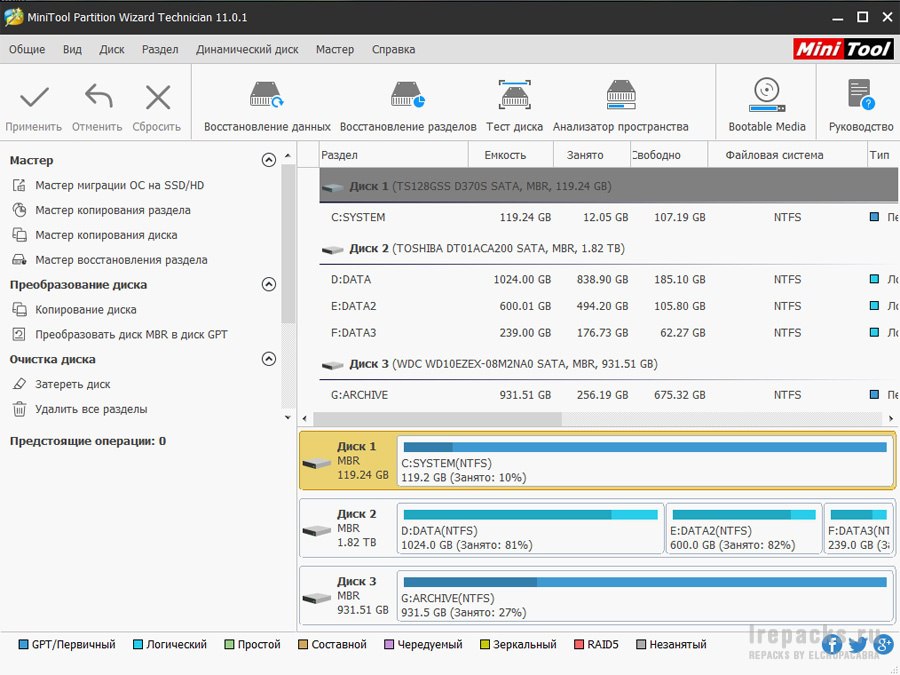Select the Диск 2 TOSHIBA header row
Image resolution: width=900 pixels, height=675 pixels.
pyautogui.click(x=609, y=249)
